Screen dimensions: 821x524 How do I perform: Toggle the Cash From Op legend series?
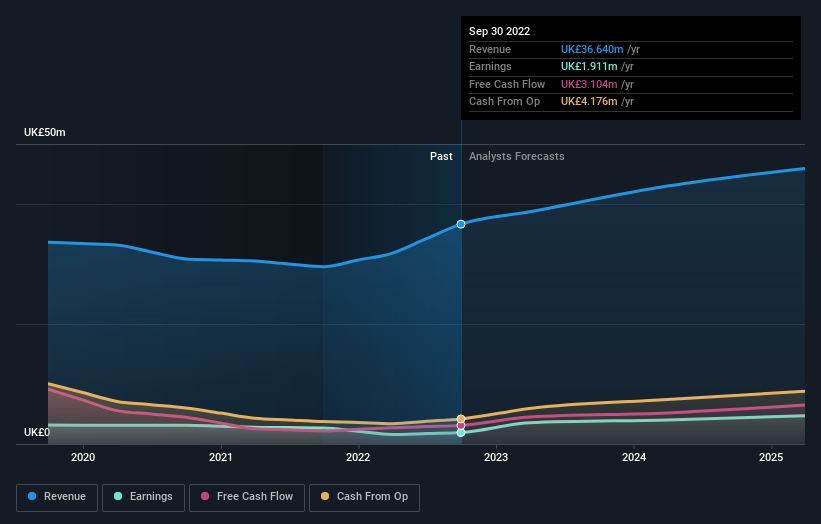click(x=364, y=497)
